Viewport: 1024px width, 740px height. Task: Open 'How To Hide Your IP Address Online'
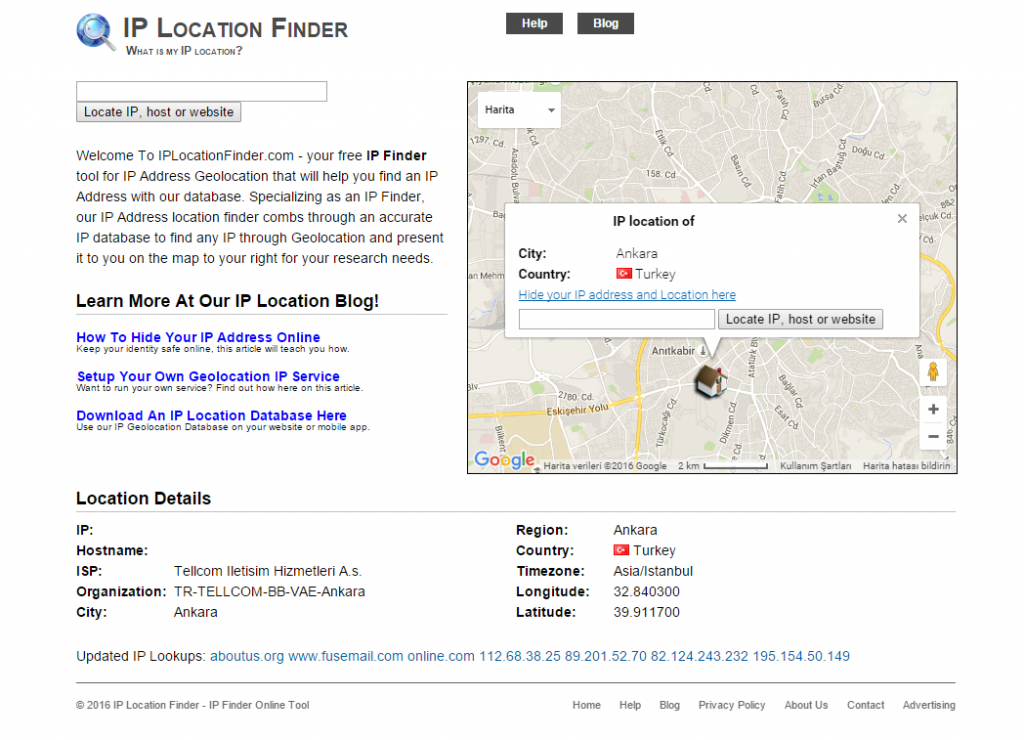point(198,338)
